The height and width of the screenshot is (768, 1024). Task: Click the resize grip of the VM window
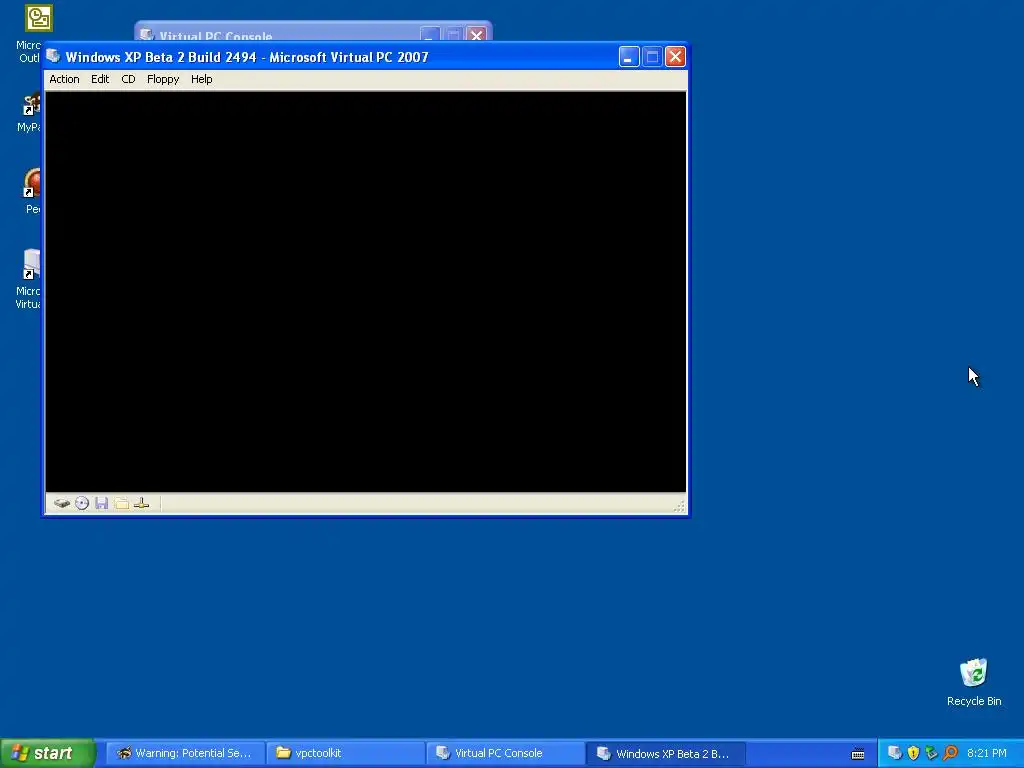click(x=679, y=506)
